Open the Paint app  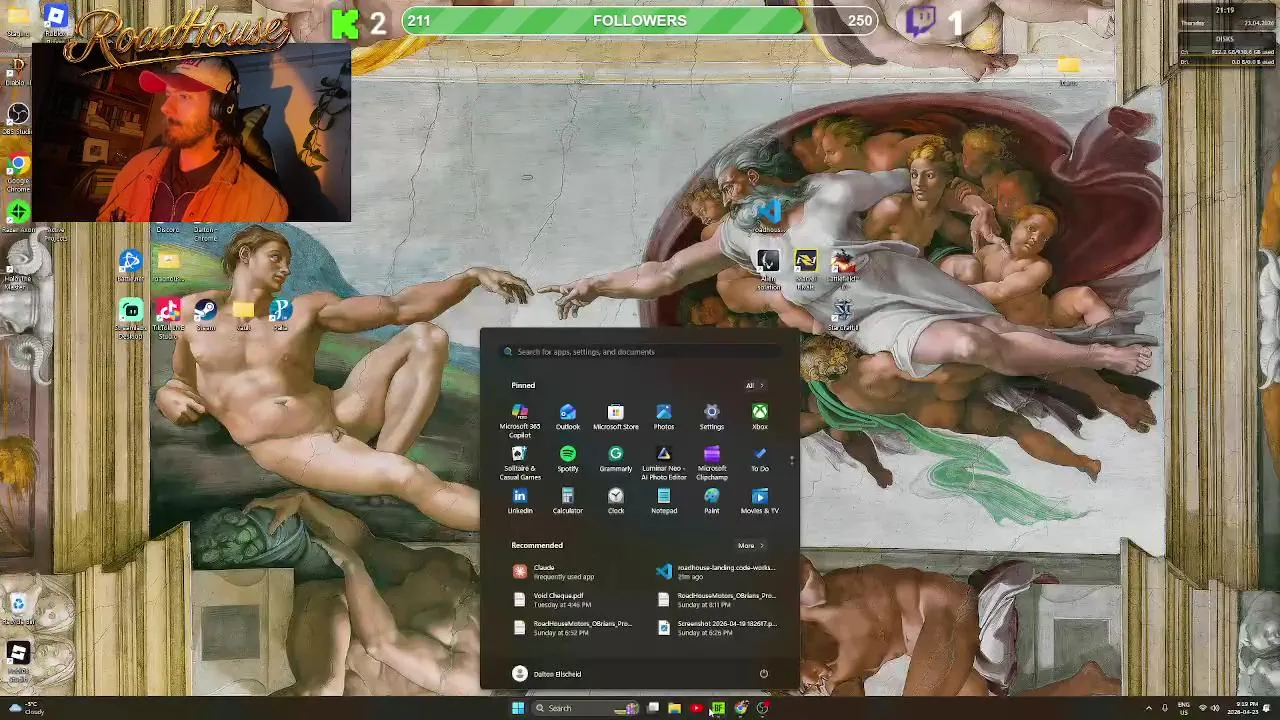[711, 502]
